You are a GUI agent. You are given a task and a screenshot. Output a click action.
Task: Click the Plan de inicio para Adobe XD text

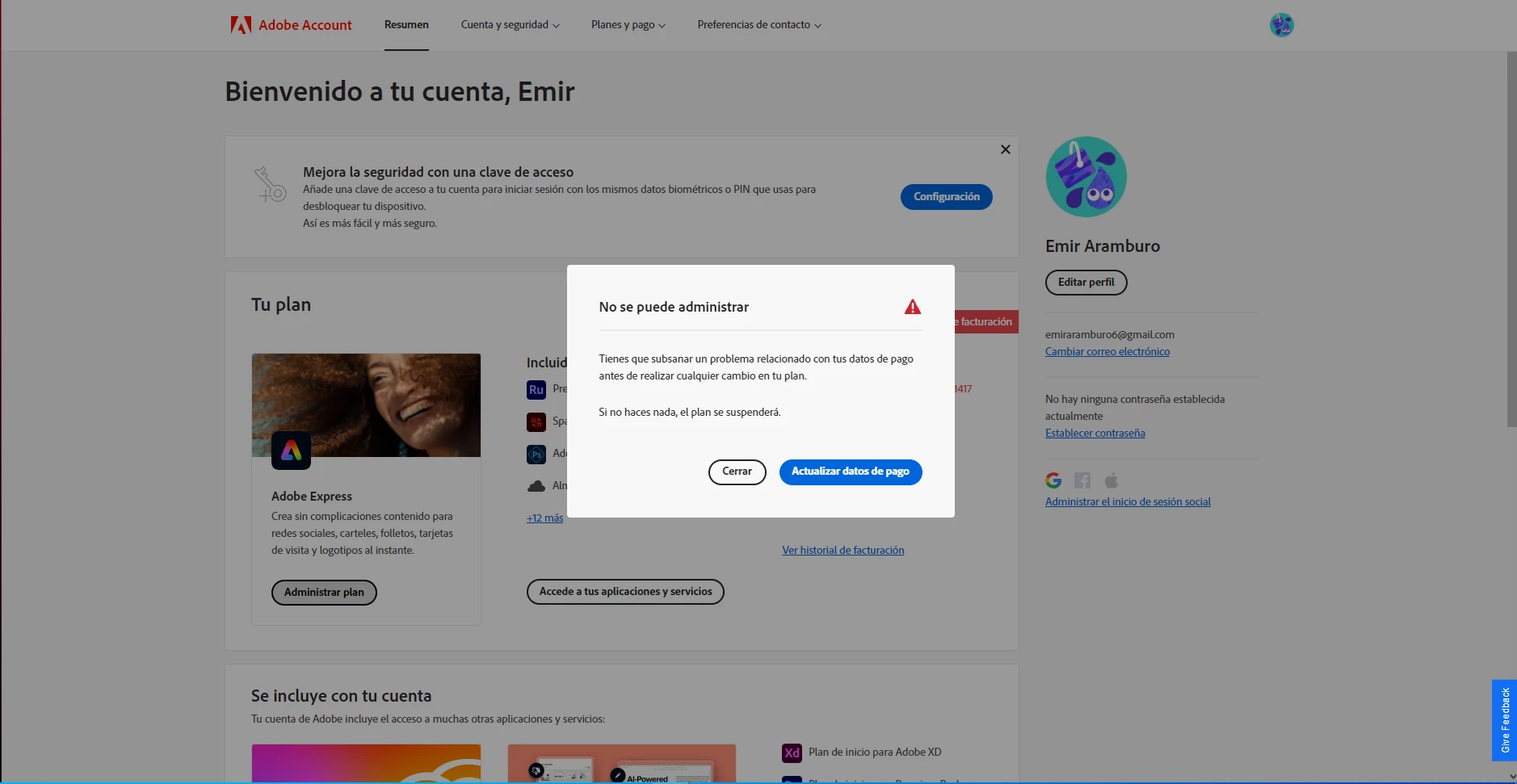coord(875,753)
